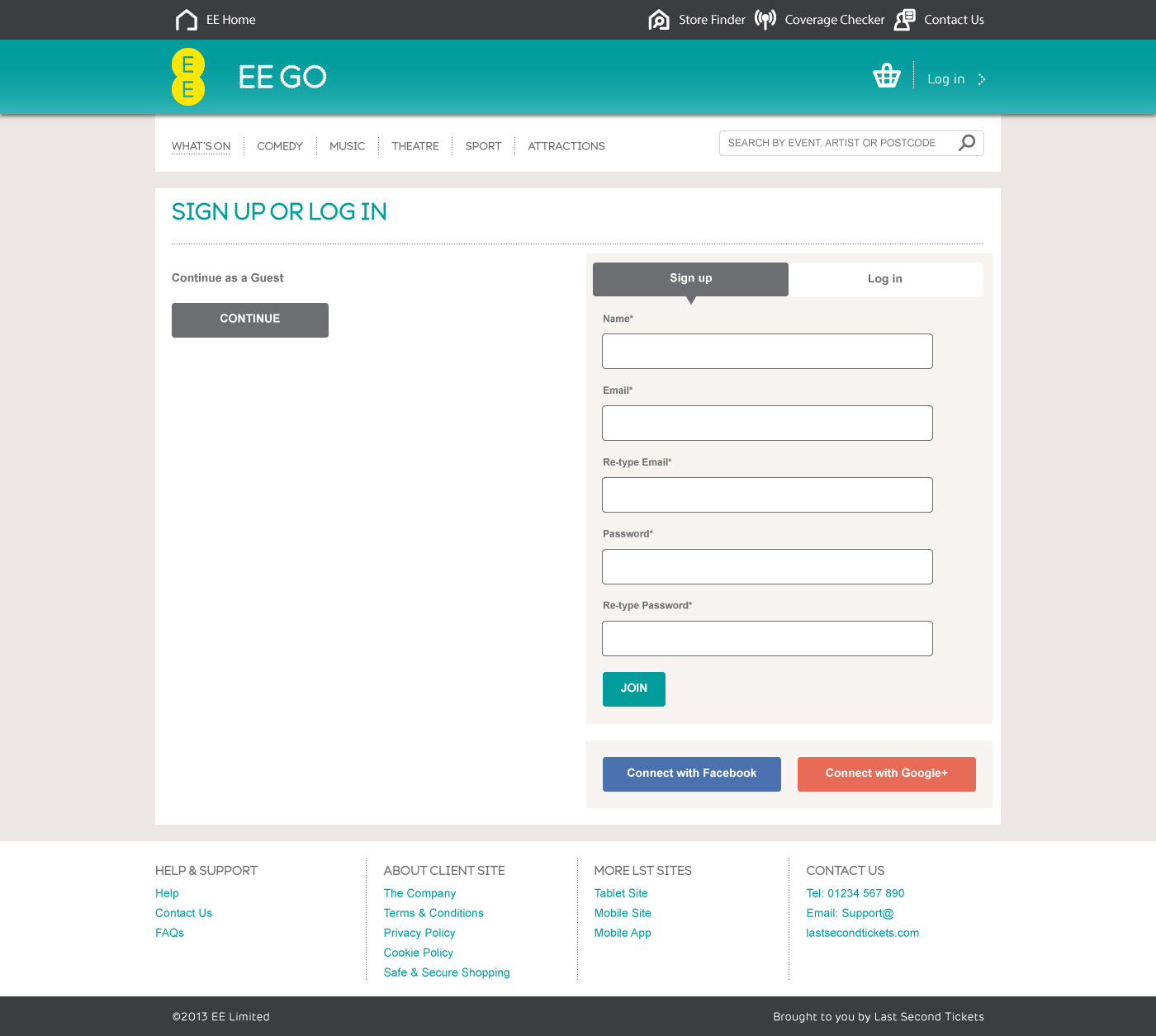Viewport: 1156px width, 1036px height.
Task: Click Connect with Google+ button
Action: point(887,774)
